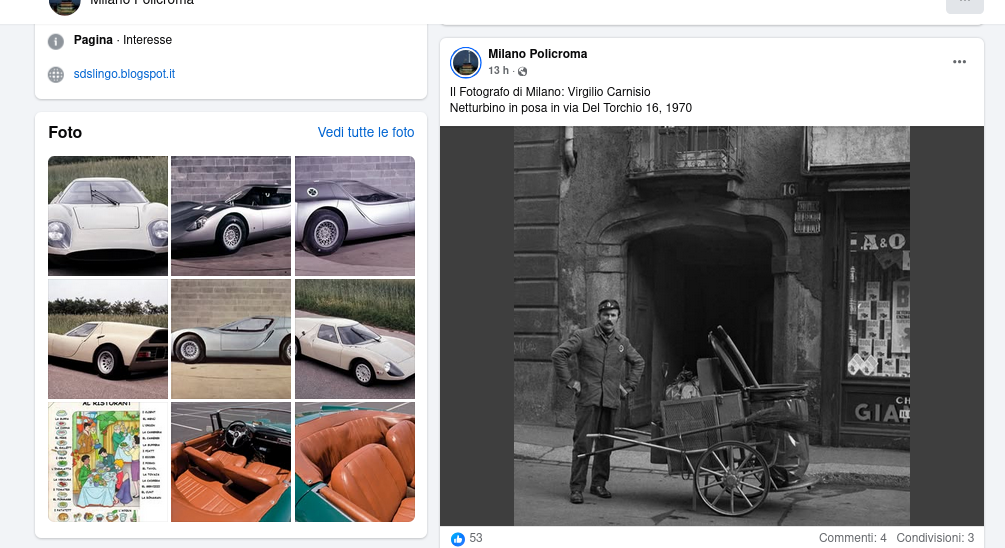
Task: Open the steering wheel interior photo thumbnail
Action: 231,461
